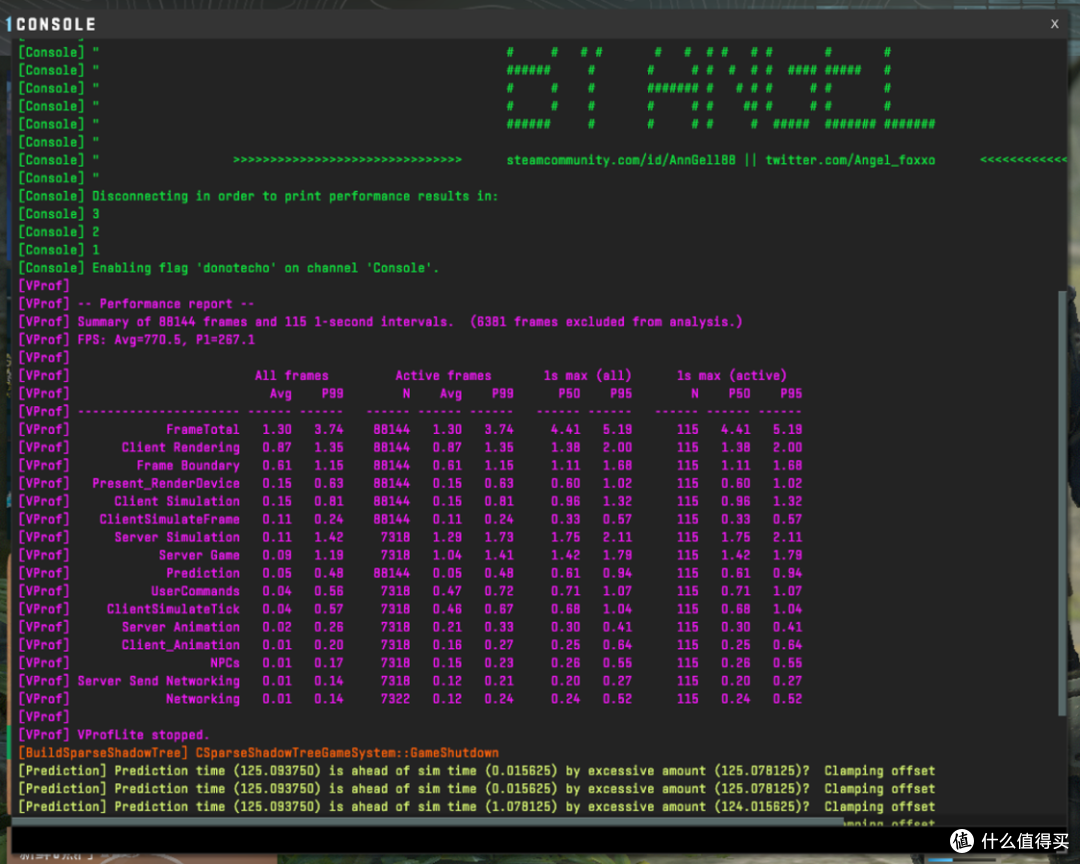The height and width of the screenshot is (864, 1080).
Task: Close the console window with X
Action: [x=1054, y=24]
